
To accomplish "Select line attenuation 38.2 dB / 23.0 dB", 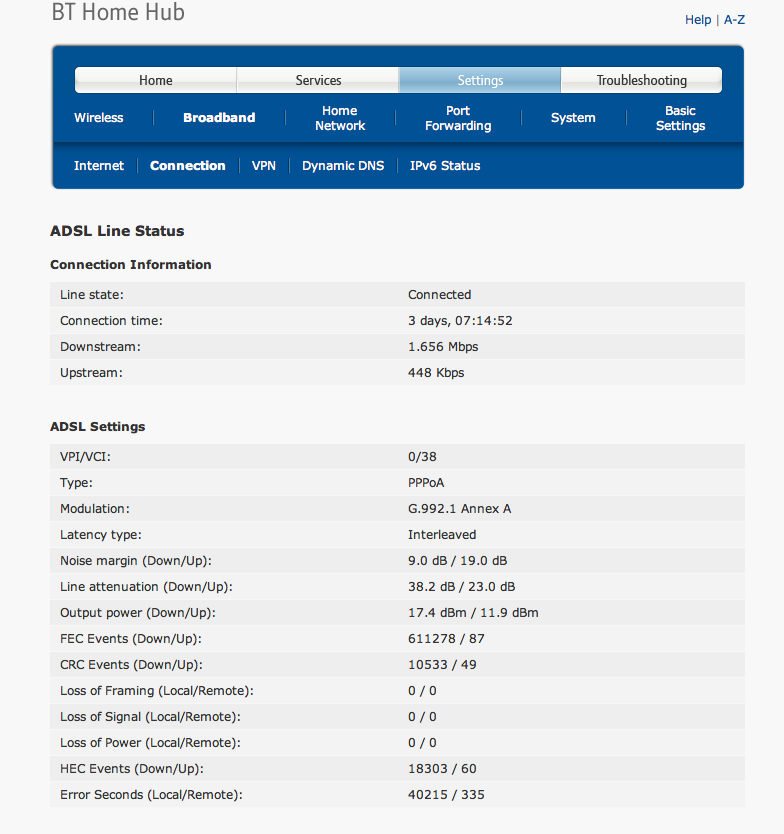I will tap(462, 587).
